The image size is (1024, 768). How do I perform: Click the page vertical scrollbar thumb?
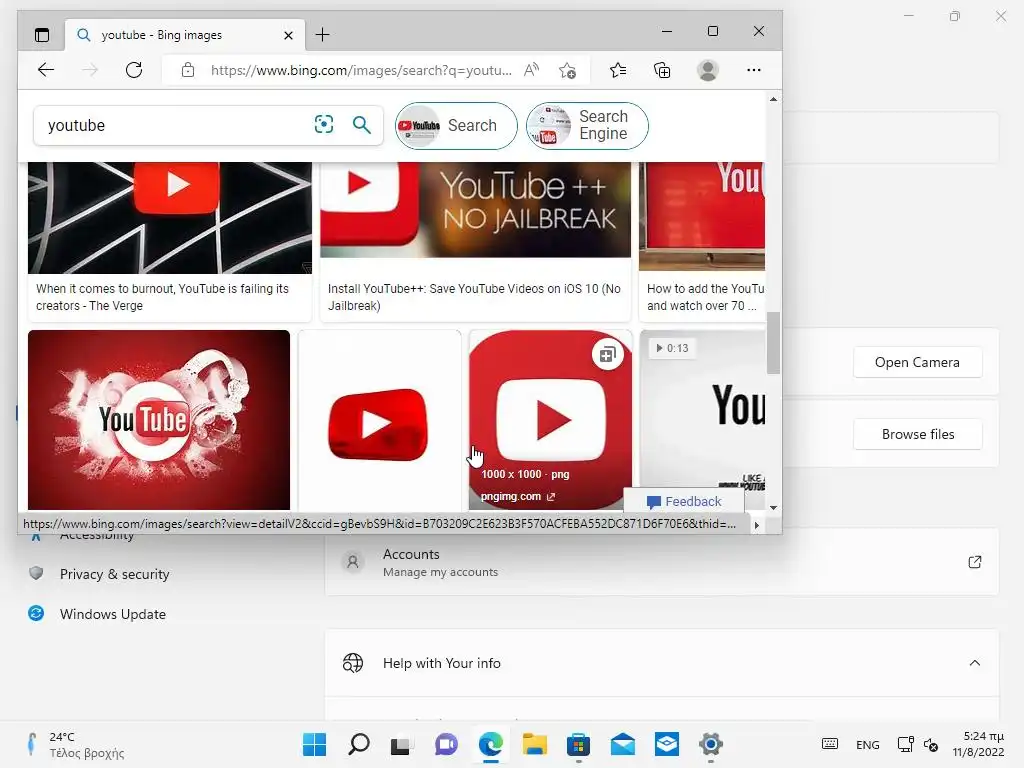tap(773, 343)
